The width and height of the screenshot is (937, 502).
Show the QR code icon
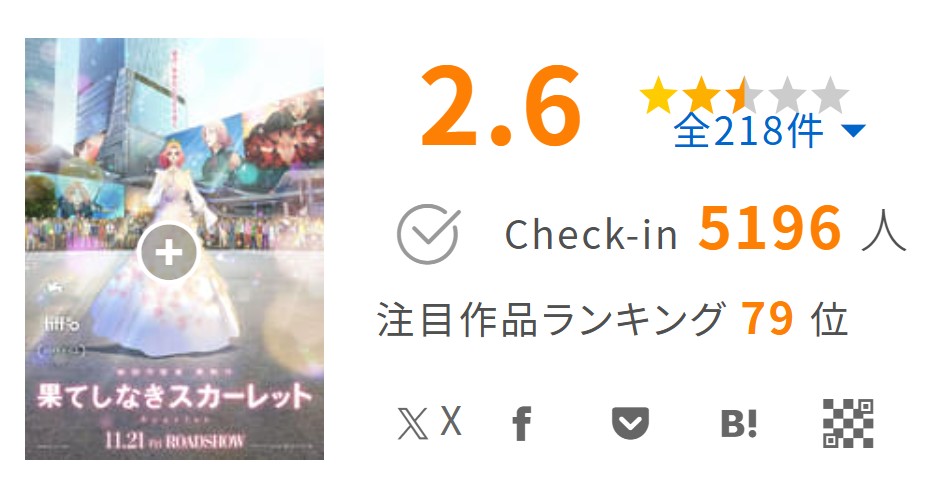(848, 423)
